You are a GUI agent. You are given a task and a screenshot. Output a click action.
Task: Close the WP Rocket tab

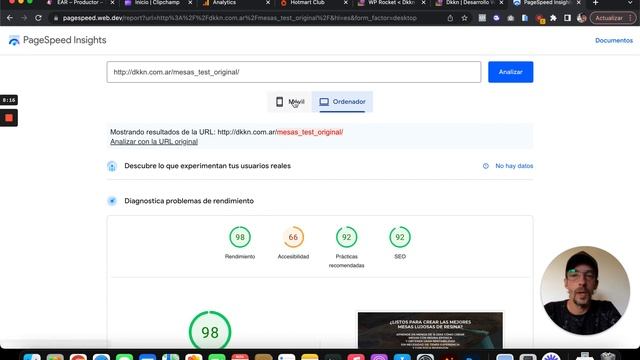click(423, 3)
